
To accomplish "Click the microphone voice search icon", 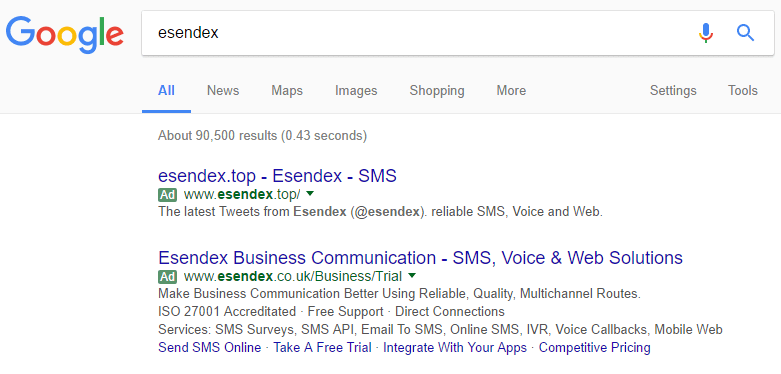I will [705, 33].
